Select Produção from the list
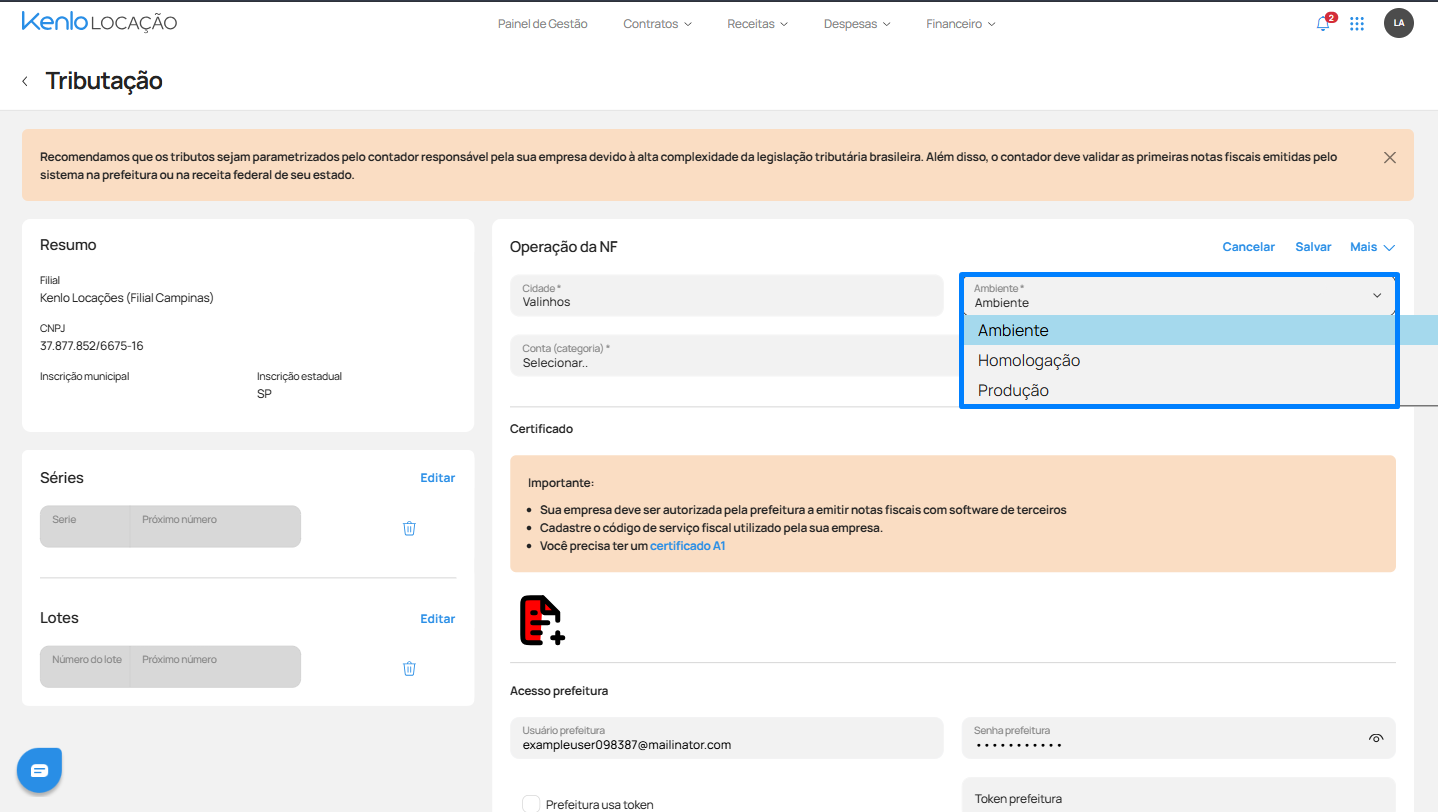1438x812 pixels. coord(1179,390)
